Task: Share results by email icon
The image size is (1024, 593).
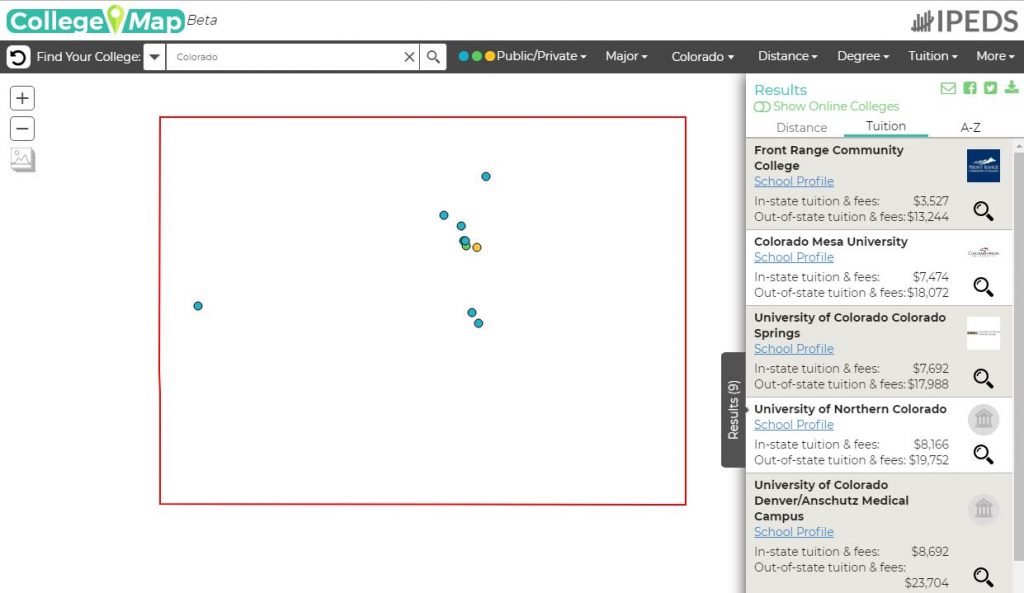Action: click(948, 88)
